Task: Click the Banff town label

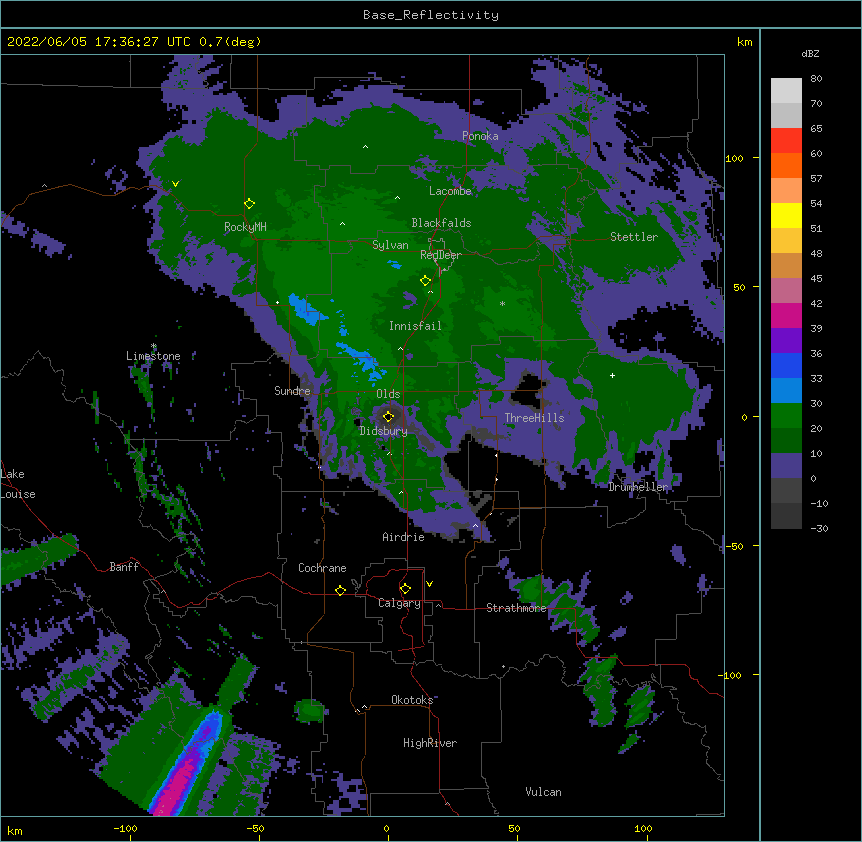Action: pyautogui.click(x=124, y=567)
